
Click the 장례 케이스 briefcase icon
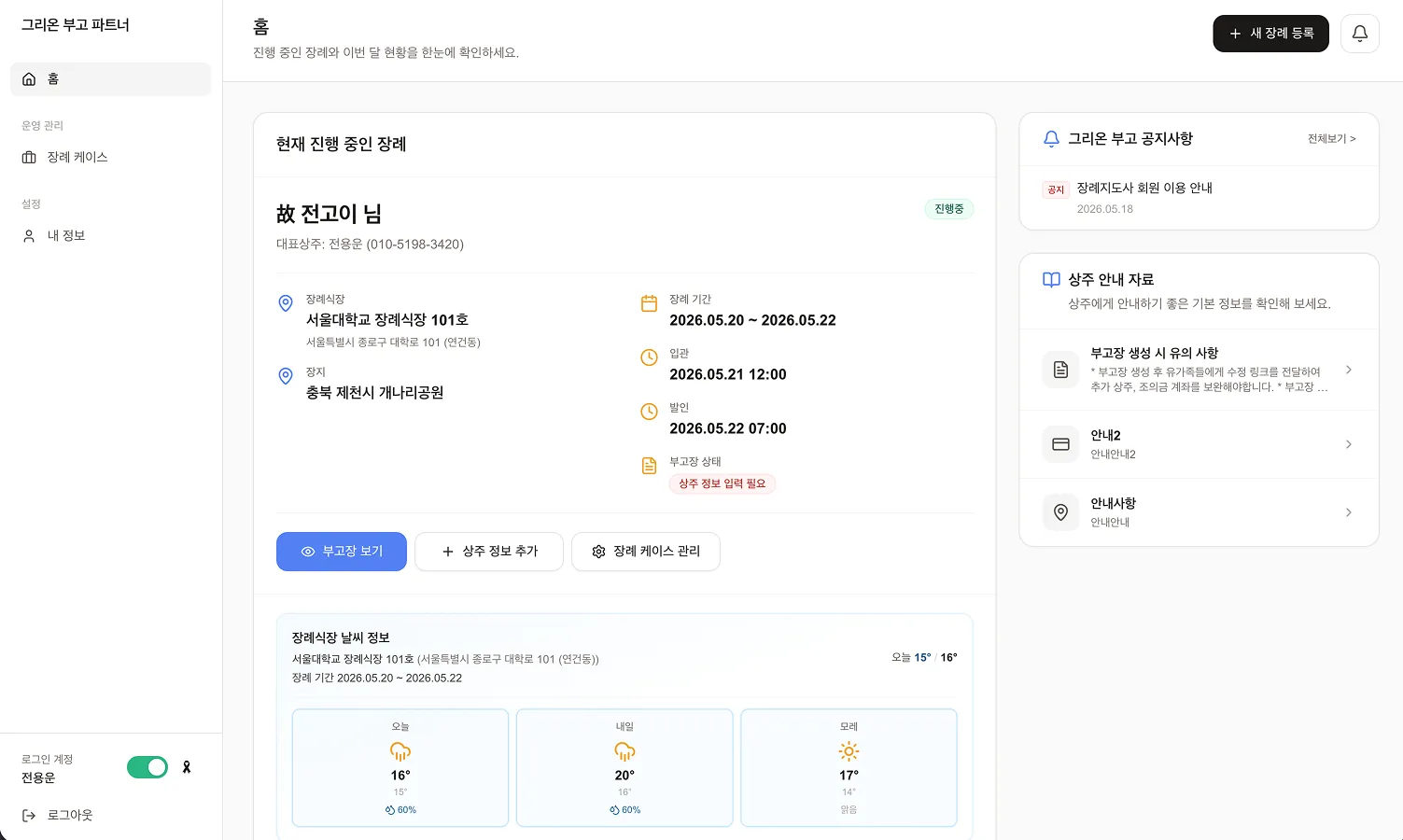pyautogui.click(x=29, y=158)
